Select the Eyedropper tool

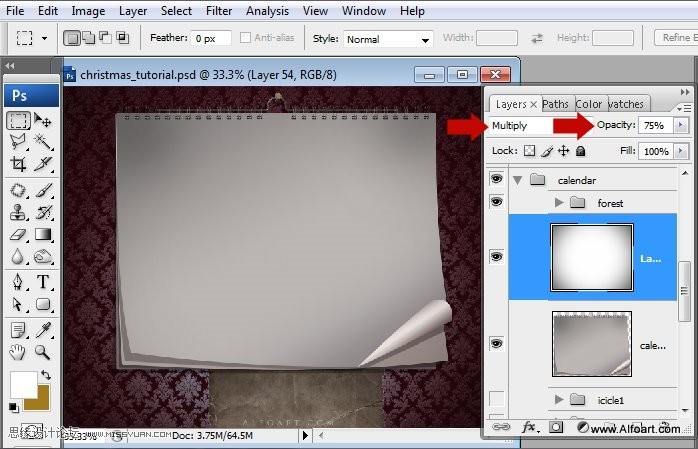[43, 331]
